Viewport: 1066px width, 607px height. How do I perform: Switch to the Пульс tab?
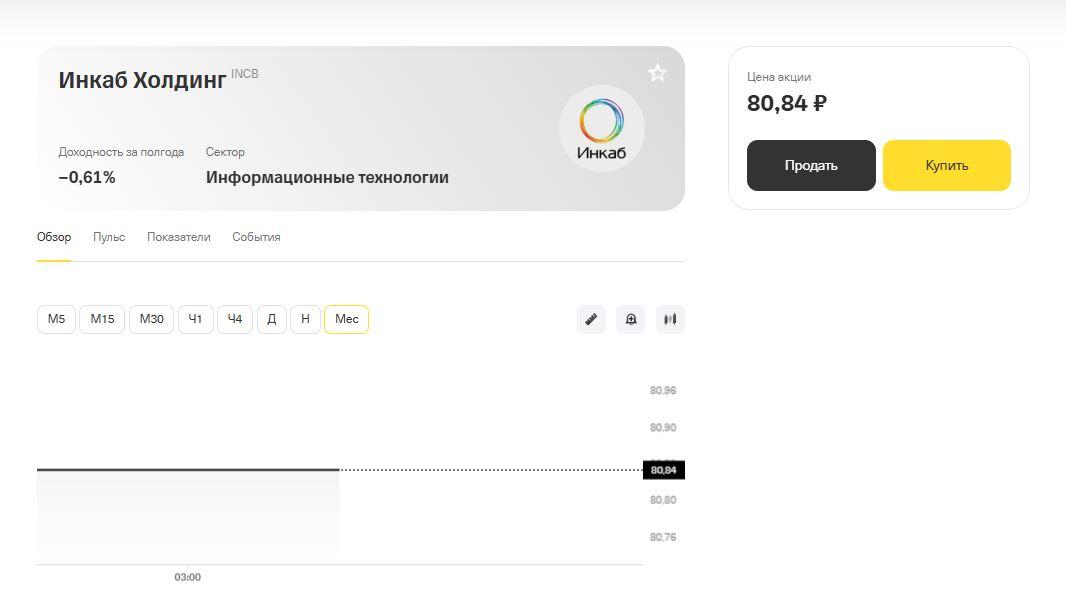[x=109, y=237]
